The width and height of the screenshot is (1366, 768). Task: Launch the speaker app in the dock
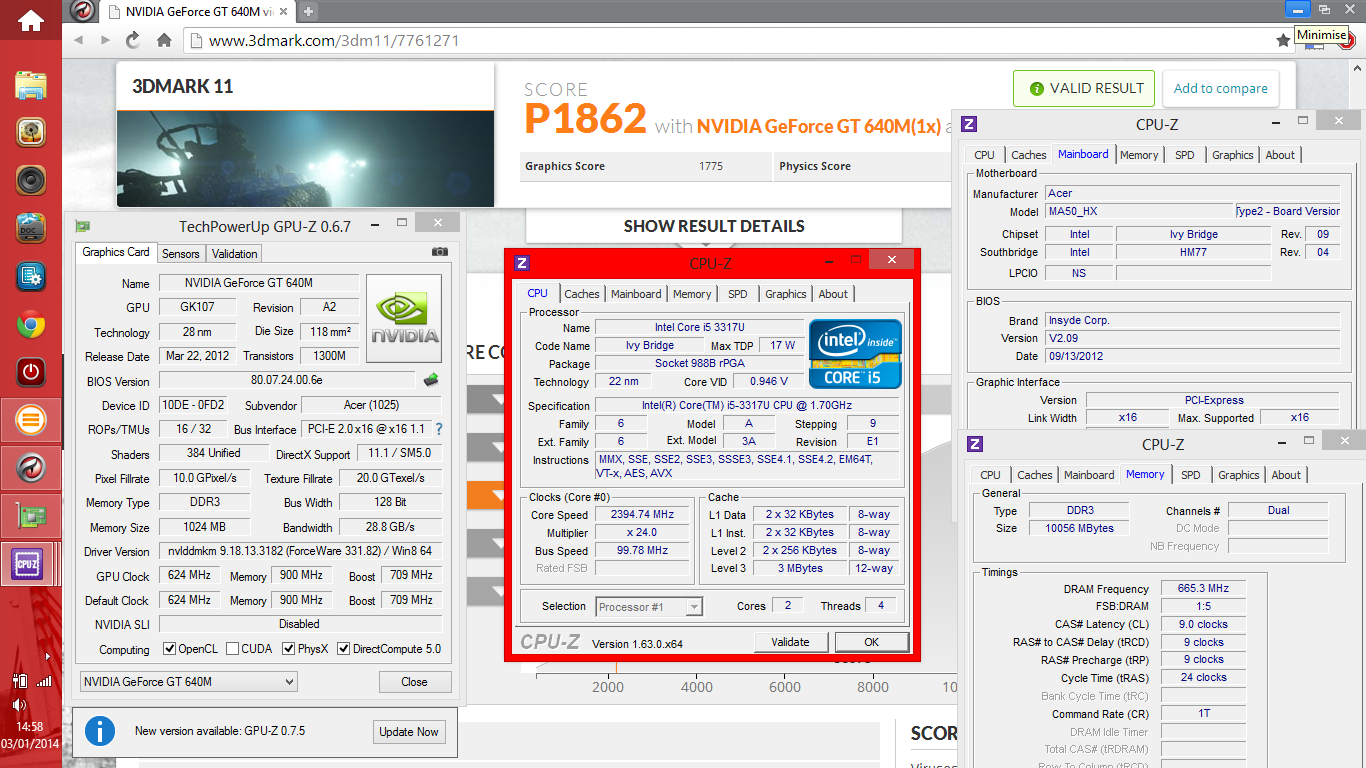point(31,180)
